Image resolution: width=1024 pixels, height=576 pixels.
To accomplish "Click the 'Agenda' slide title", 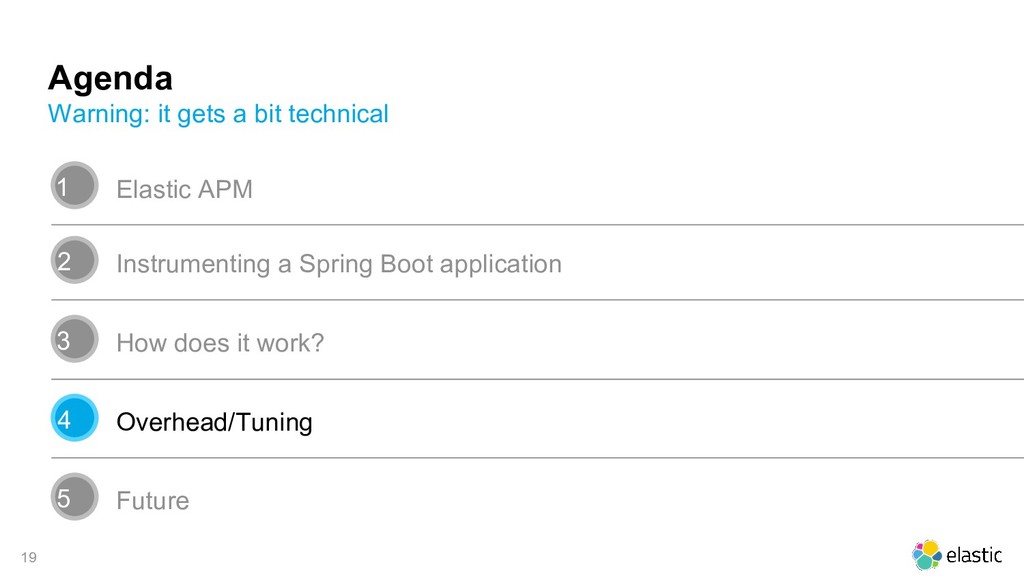I will tap(111, 77).
